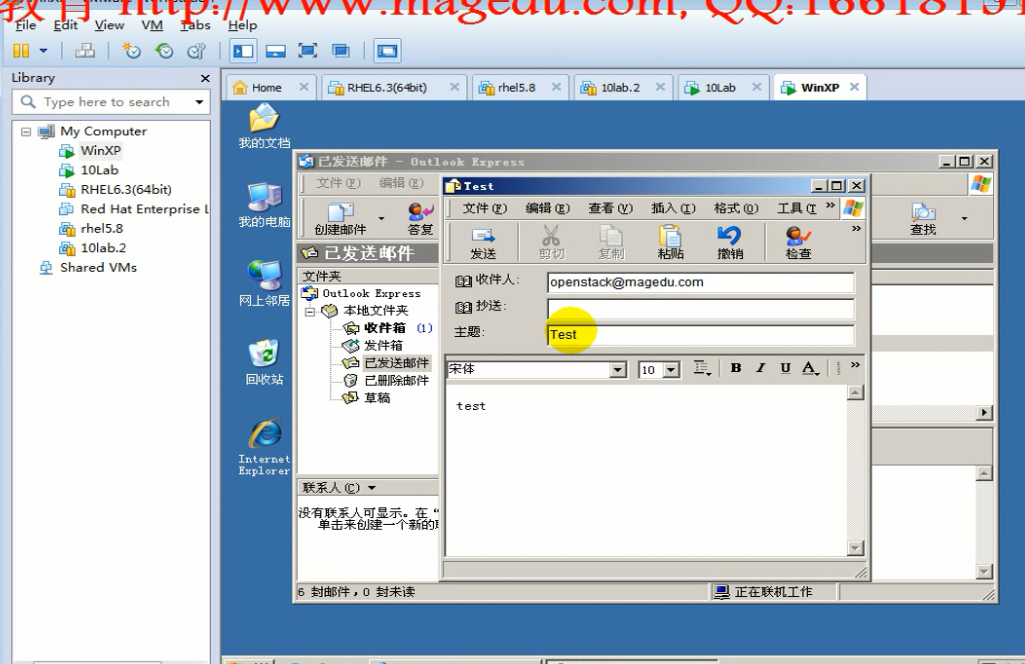Click the Paste (粘贴) clipboard icon
Viewport: 1025px width, 664px height.
tap(670, 242)
